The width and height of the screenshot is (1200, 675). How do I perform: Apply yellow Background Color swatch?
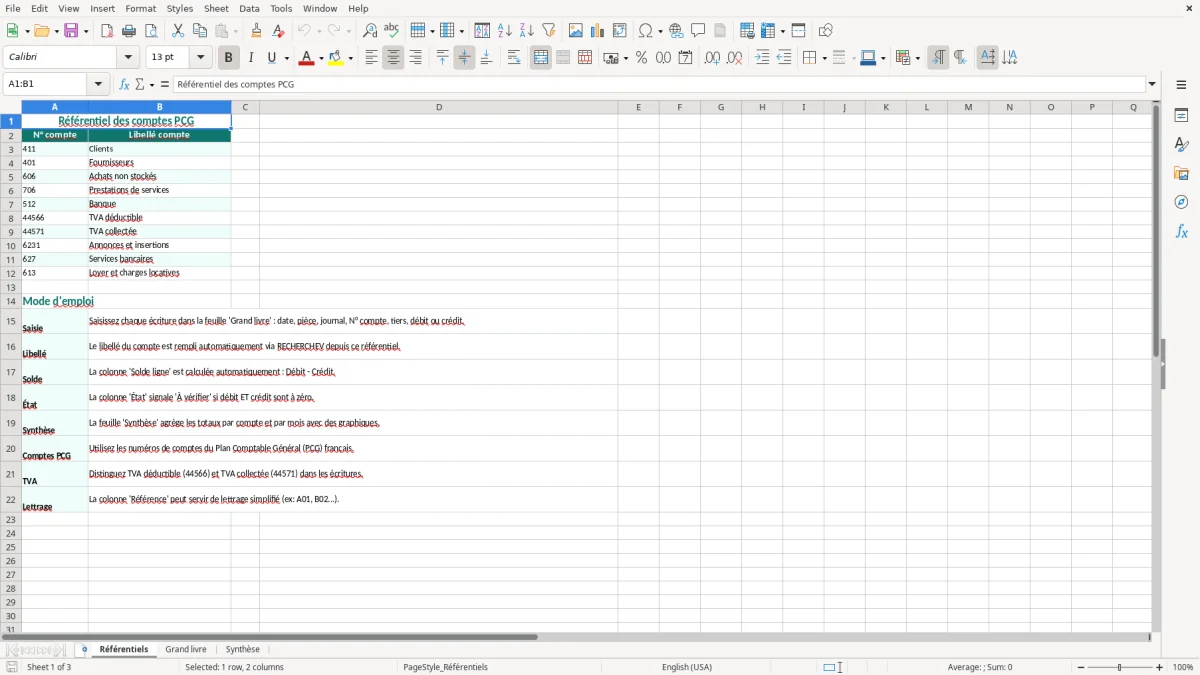[x=336, y=58]
